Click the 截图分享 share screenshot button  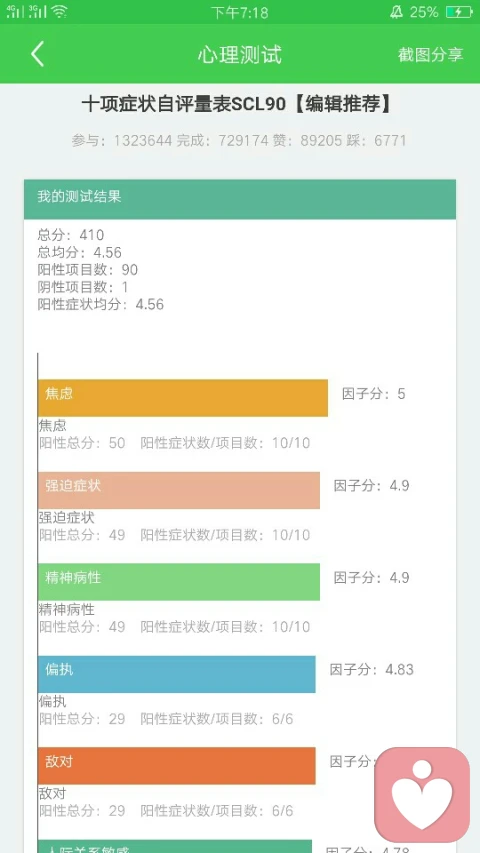click(430, 54)
